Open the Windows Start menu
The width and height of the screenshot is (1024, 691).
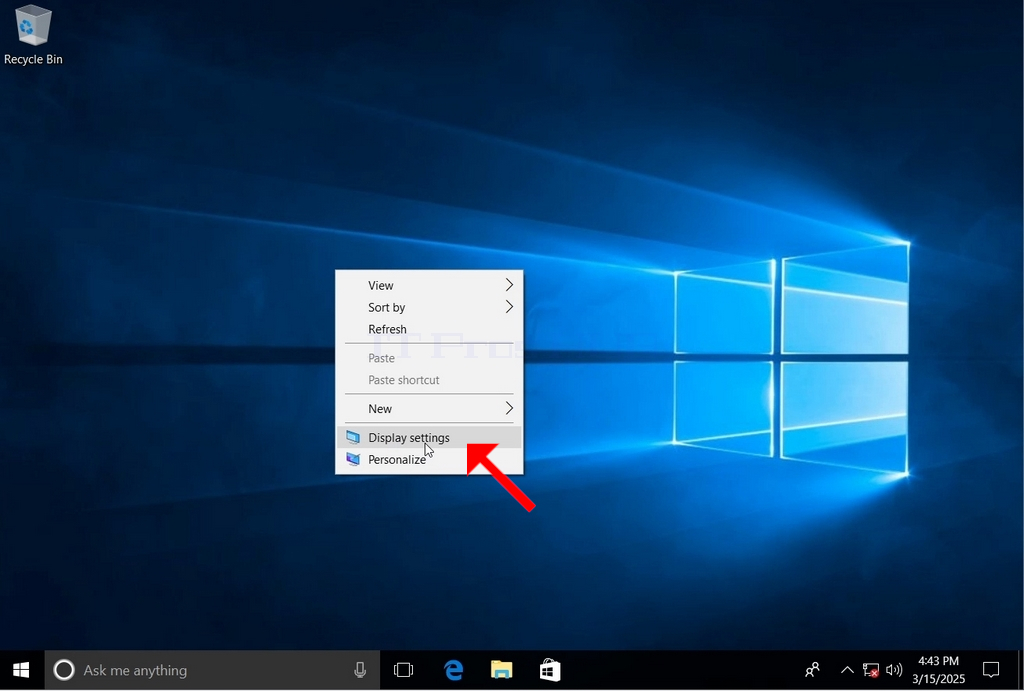click(21, 670)
